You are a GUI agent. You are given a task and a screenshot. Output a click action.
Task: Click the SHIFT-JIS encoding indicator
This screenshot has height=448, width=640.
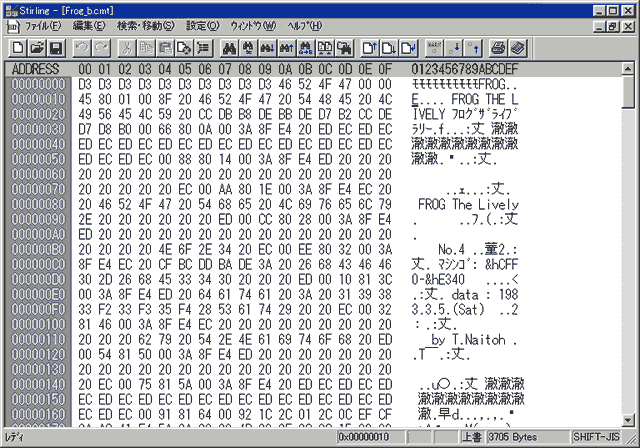(598, 438)
